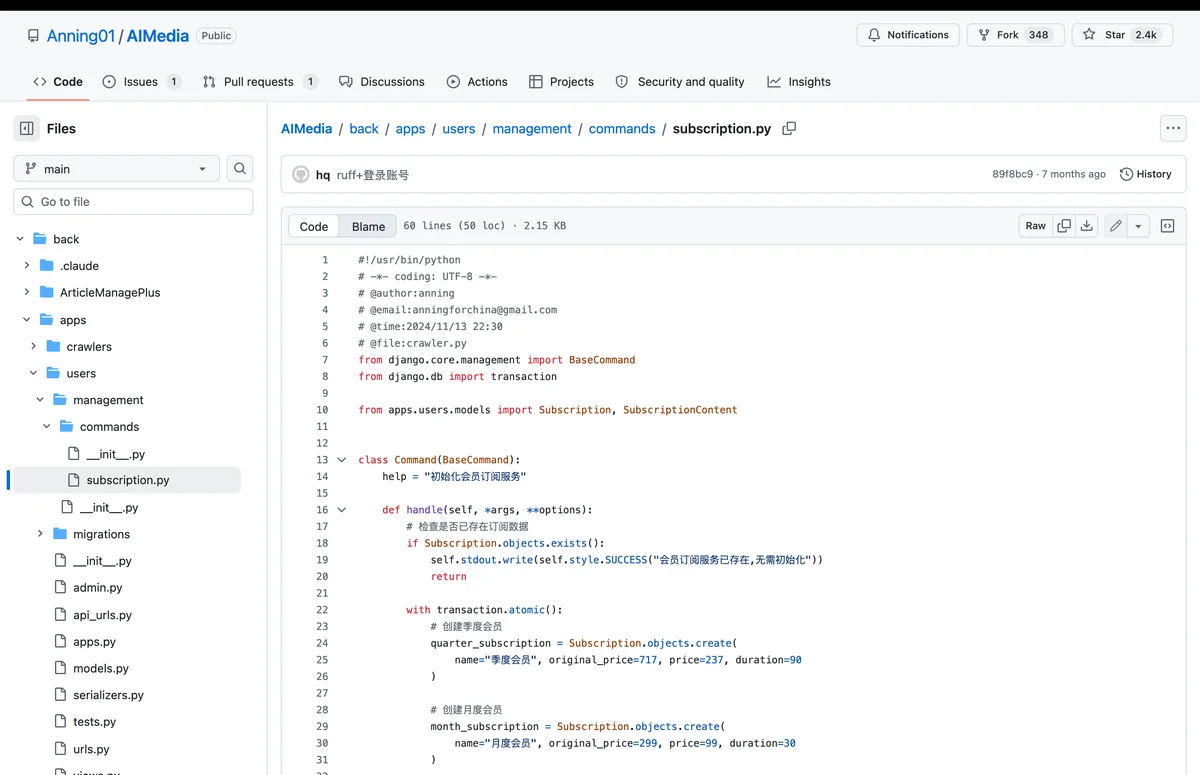Image resolution: width=1200 pixels, height=775 pixels.
Task: Open the Projects tab
Action: [x=561, y=82]
